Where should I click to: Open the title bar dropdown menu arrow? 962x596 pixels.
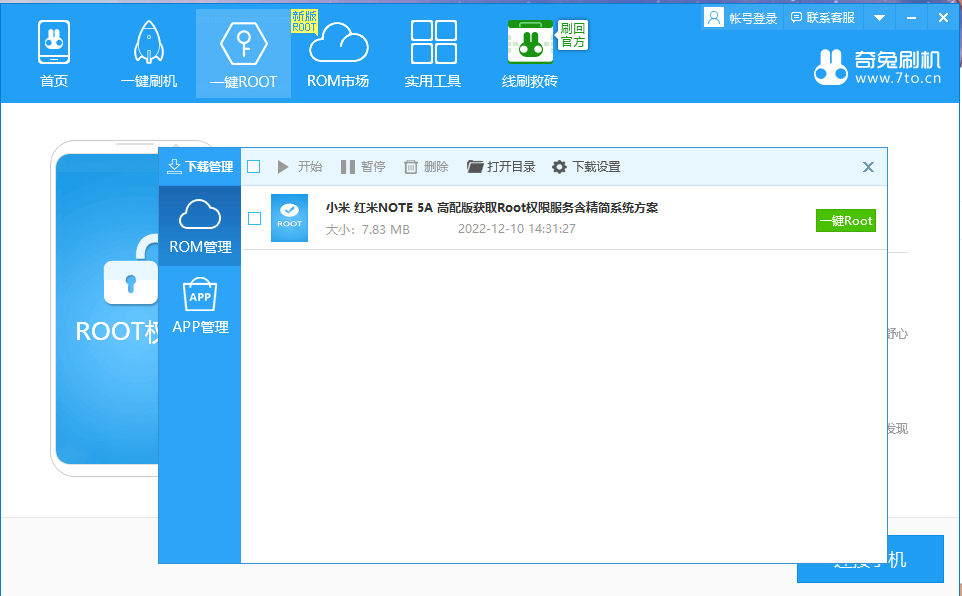click(x=879, y=18)
